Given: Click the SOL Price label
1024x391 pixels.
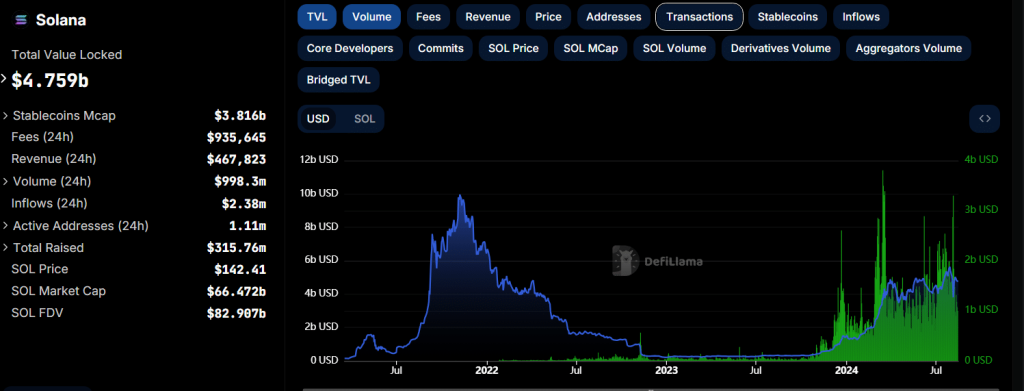Looking at the screenshot, I should 40,269.
